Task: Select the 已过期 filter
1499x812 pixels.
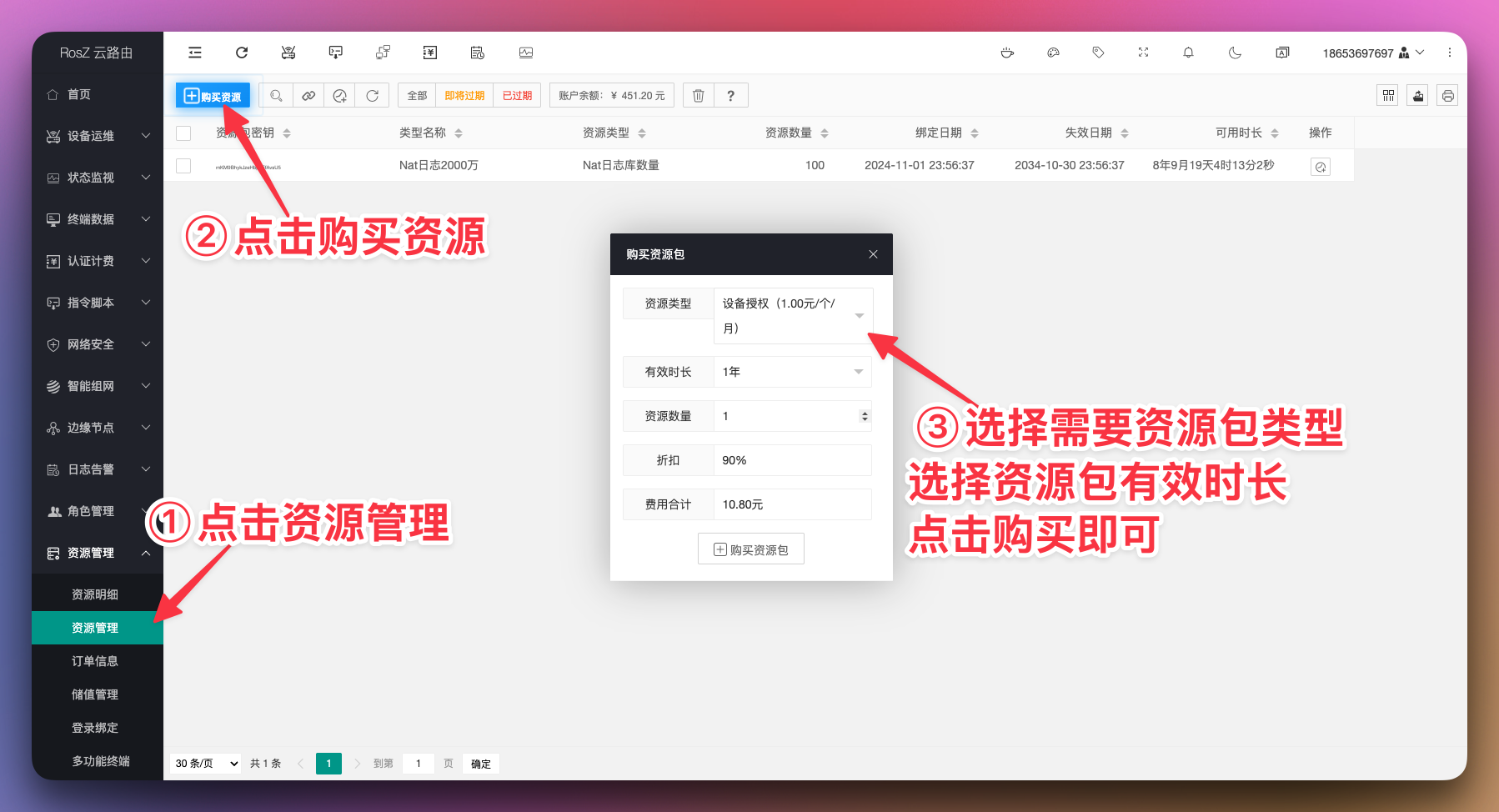Action: click(x=517, y=96)
